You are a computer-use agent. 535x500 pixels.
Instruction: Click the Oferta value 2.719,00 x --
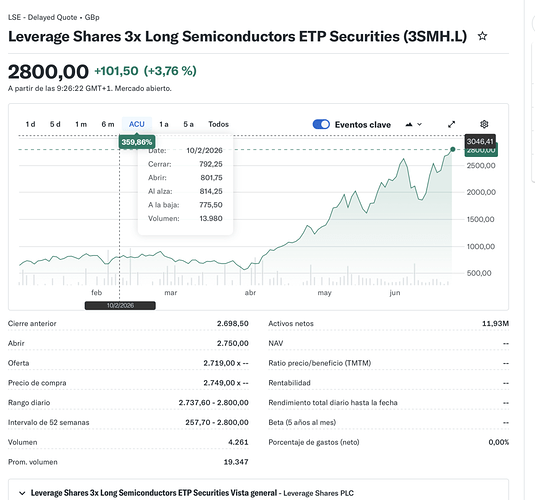tap(226, 363)
